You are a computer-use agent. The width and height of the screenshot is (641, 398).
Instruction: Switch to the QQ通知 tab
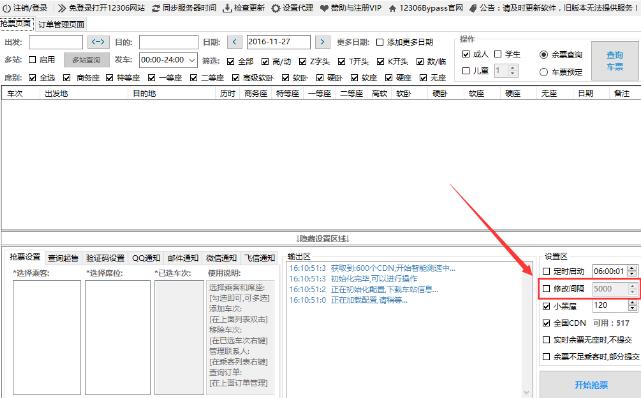tap(146, 258)
